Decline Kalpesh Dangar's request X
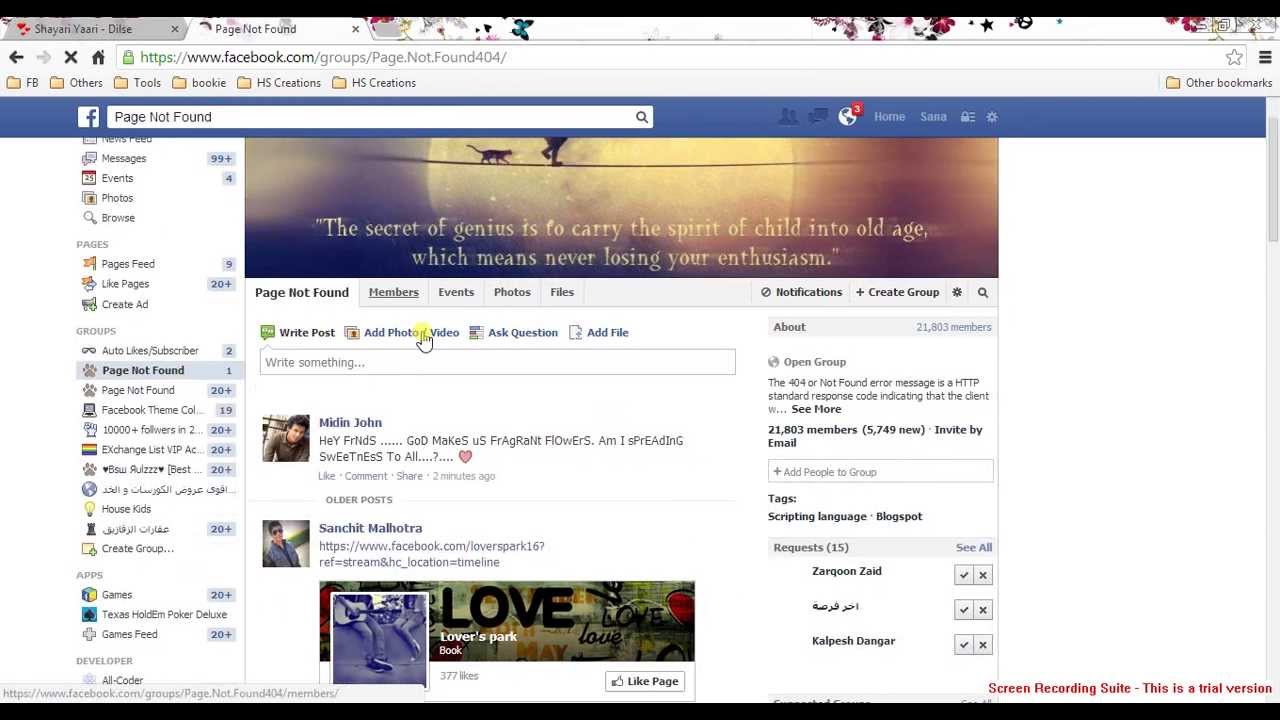Viewport: 1280px width, 720px height. click(983, 645)
